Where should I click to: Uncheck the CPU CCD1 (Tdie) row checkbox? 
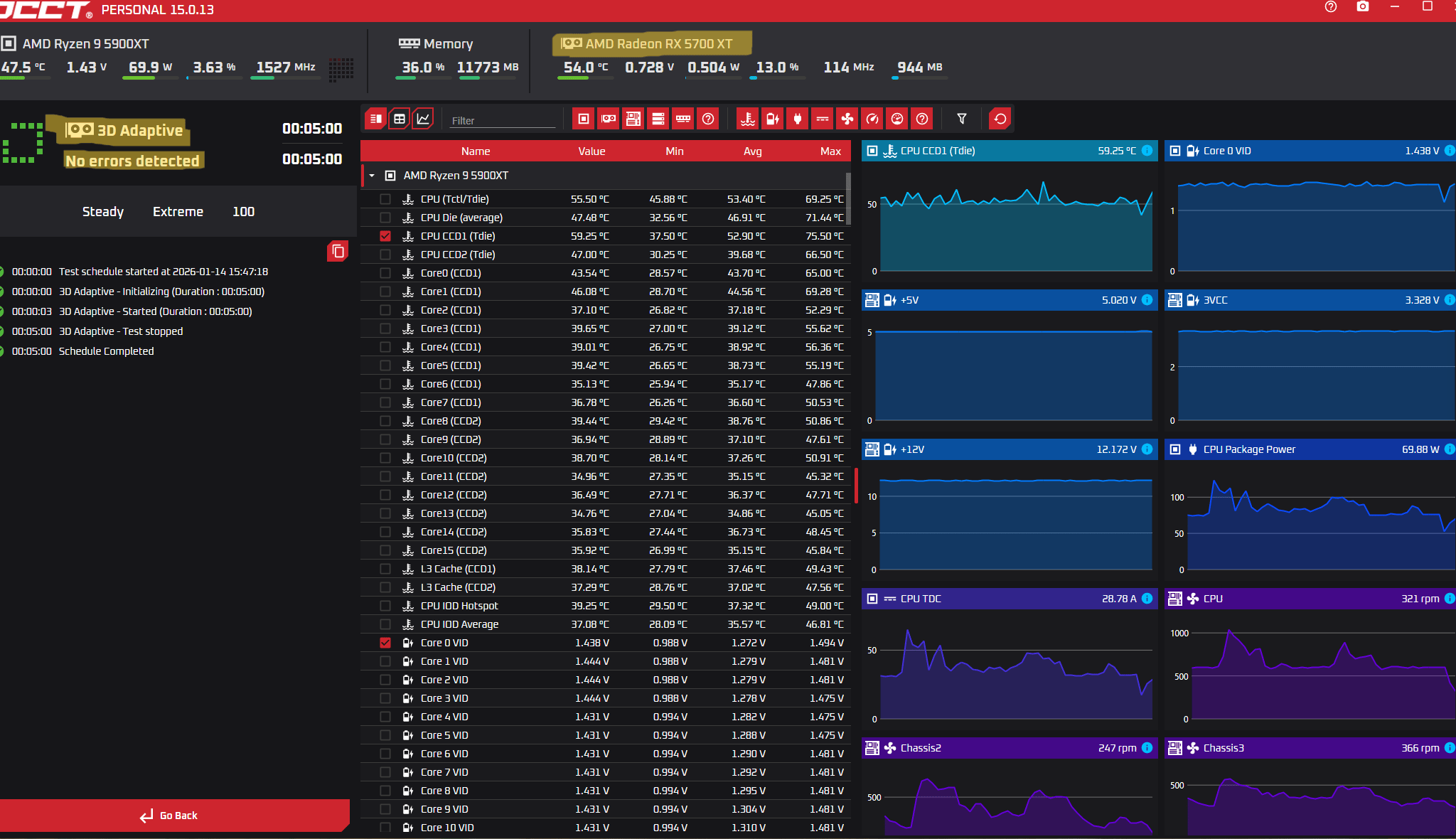pos(385,236)
